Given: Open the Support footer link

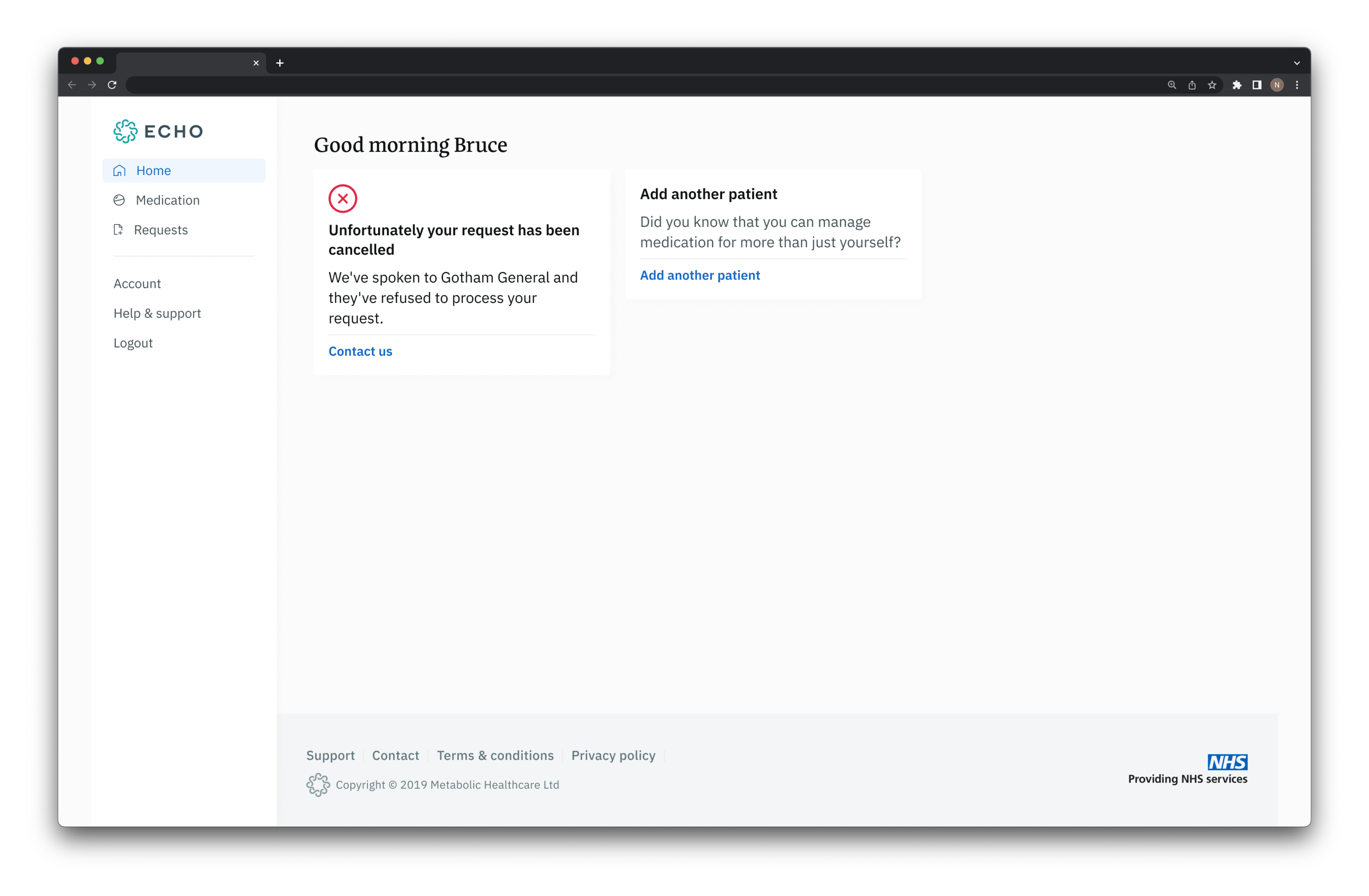Looking at the screenshot, I should (330, 755).
